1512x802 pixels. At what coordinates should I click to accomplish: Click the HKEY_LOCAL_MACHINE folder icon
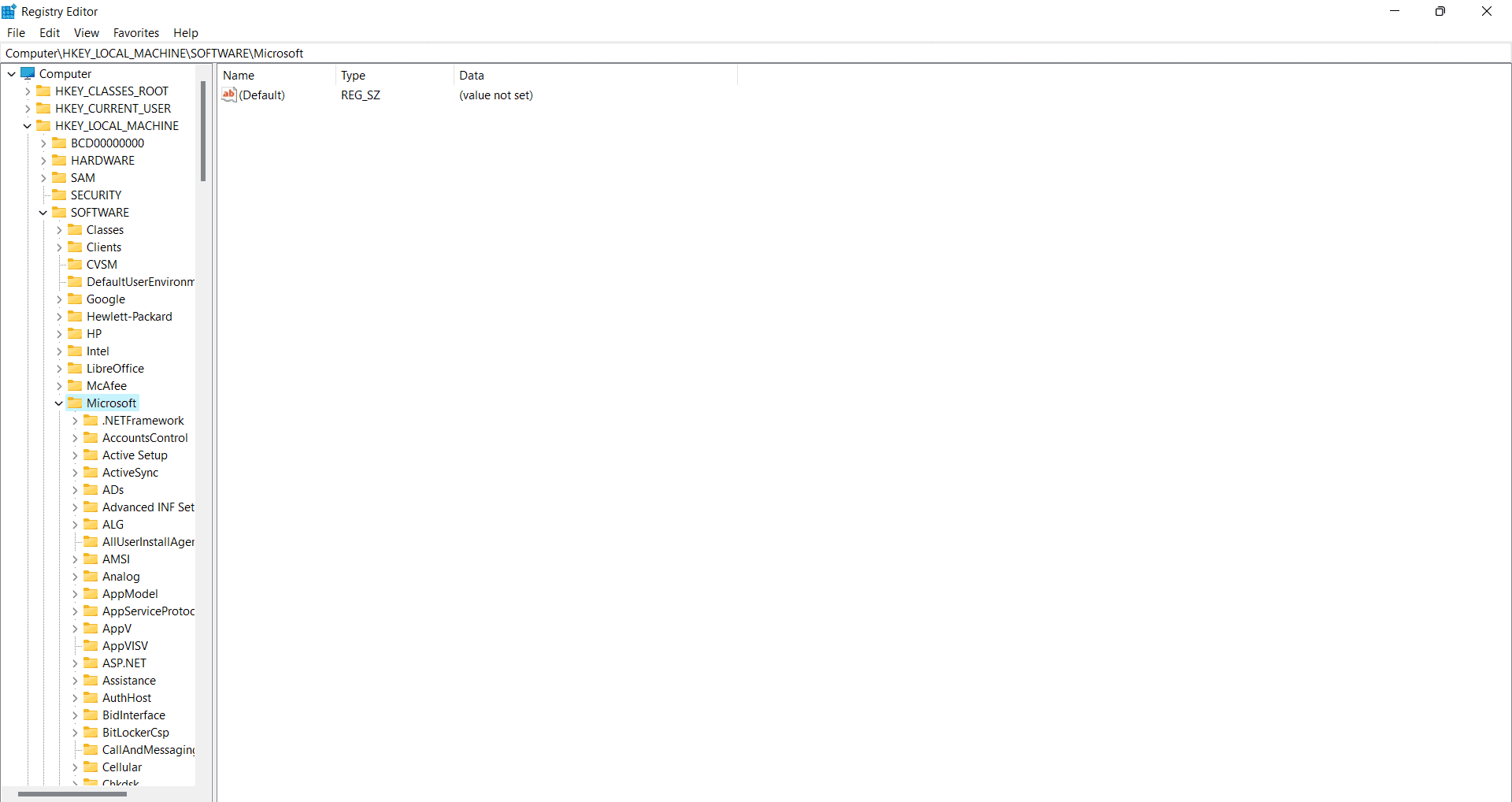pyautogui.click(x=43, y=125)
